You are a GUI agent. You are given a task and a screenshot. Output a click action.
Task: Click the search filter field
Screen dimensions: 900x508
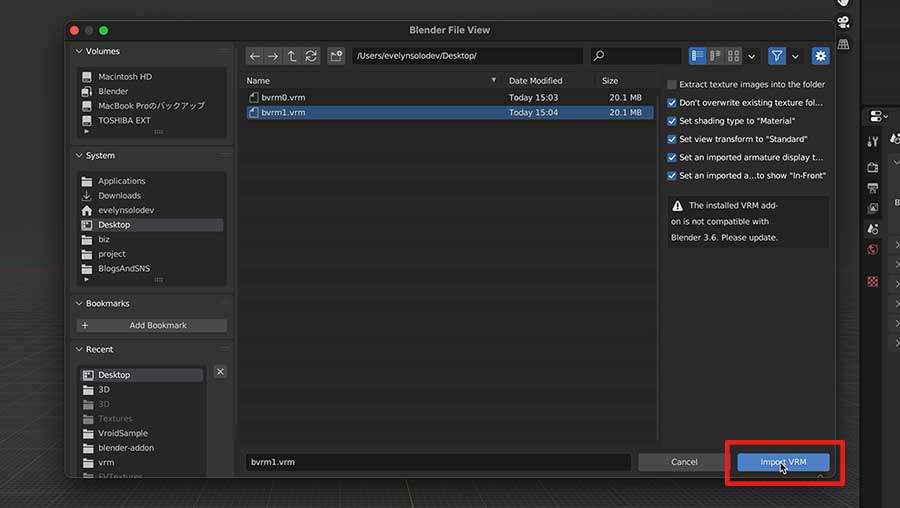click(x=636, y=56)
